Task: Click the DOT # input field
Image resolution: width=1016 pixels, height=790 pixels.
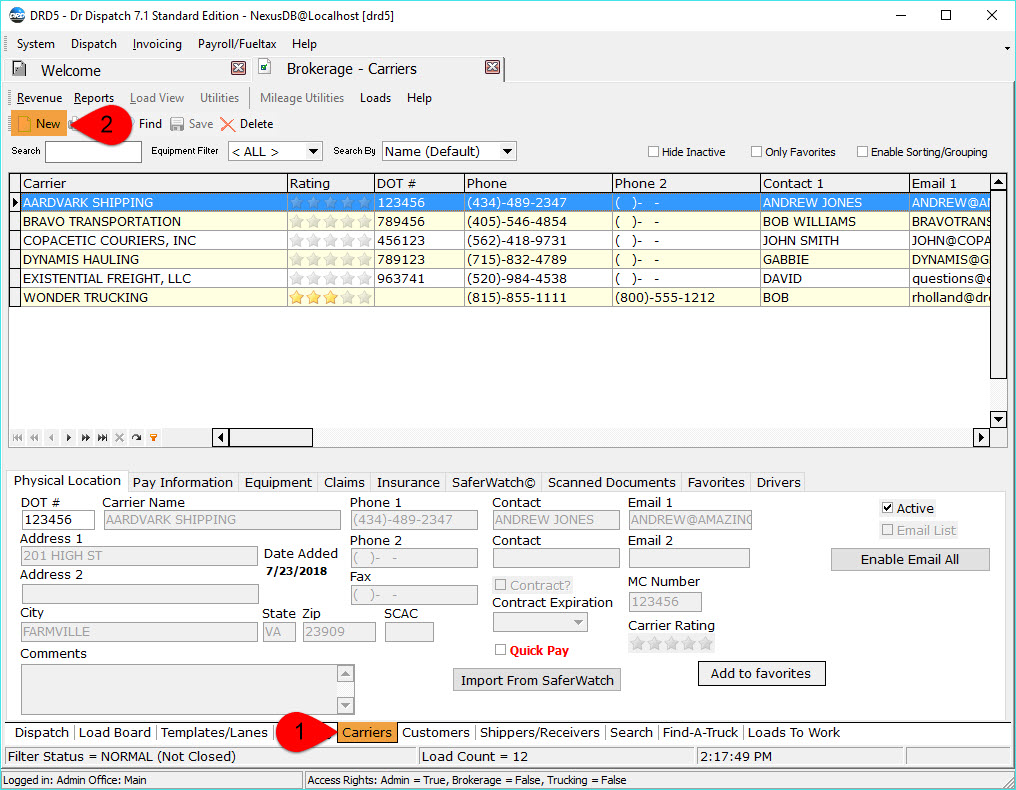Action: click(58, 520)
